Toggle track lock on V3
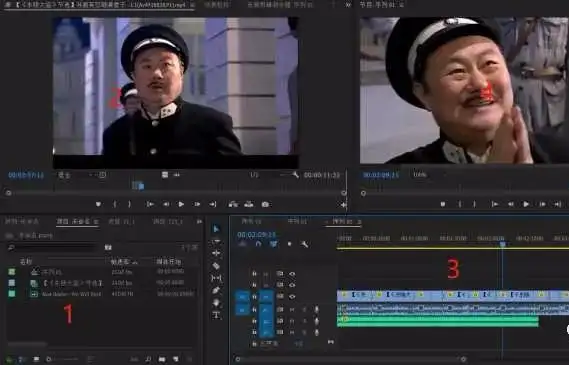 tap(254, 274)
